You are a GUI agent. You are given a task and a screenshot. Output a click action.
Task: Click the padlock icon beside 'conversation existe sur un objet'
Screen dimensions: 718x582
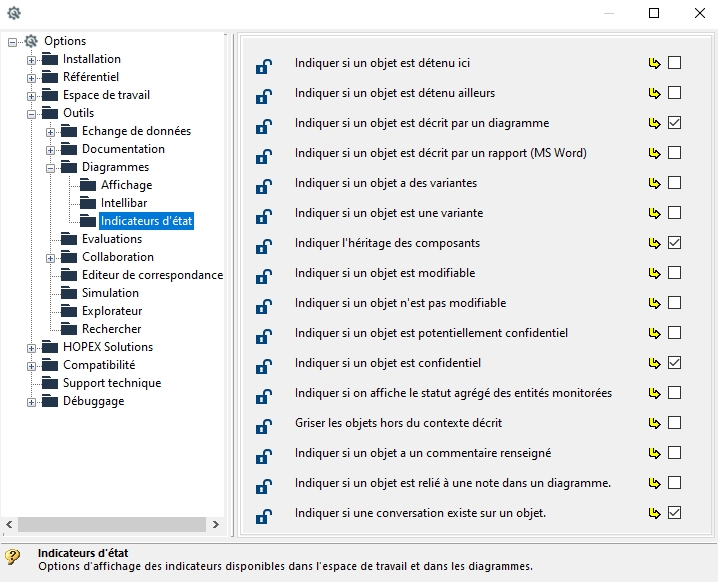[263, 517]
